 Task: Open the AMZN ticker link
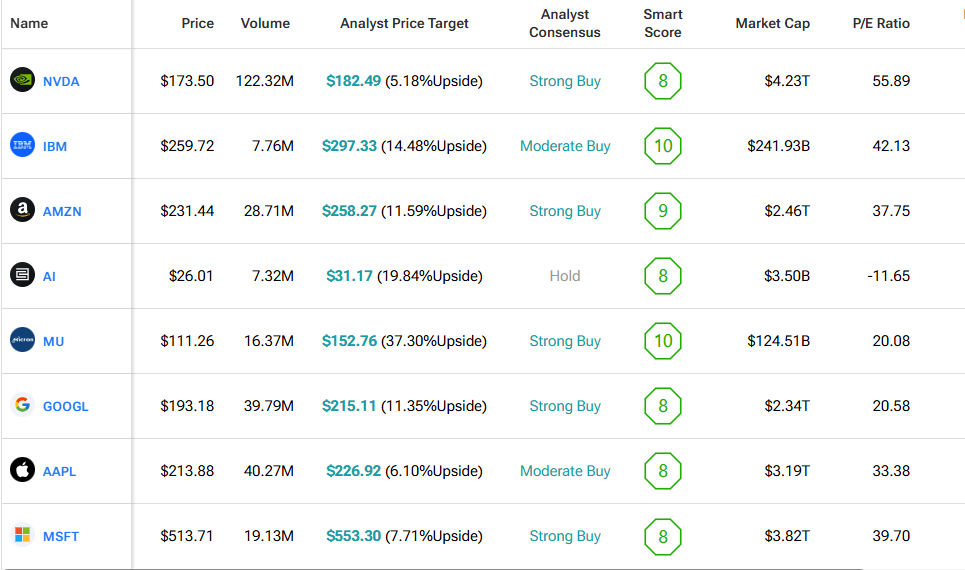pos(62,211)
